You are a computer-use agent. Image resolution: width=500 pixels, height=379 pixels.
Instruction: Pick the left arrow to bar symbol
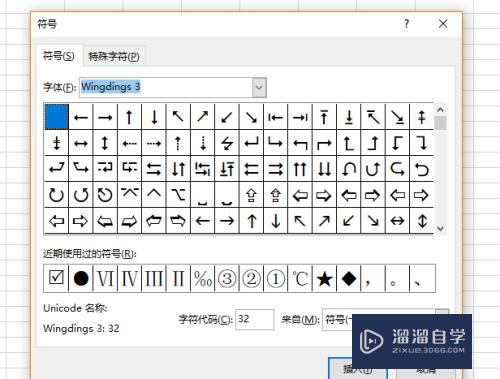click(x=276, y=117)
